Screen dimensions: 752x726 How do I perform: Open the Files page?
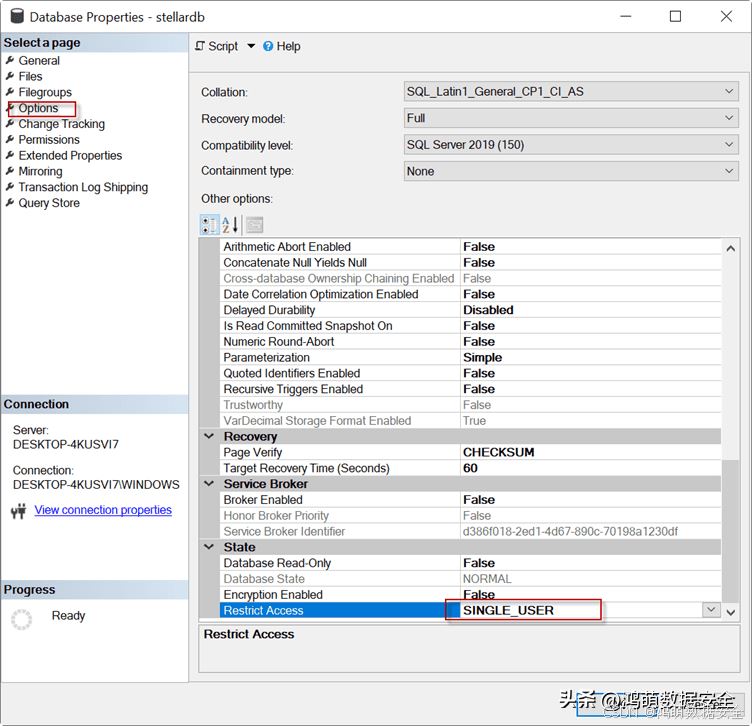[x=30, y=76]
